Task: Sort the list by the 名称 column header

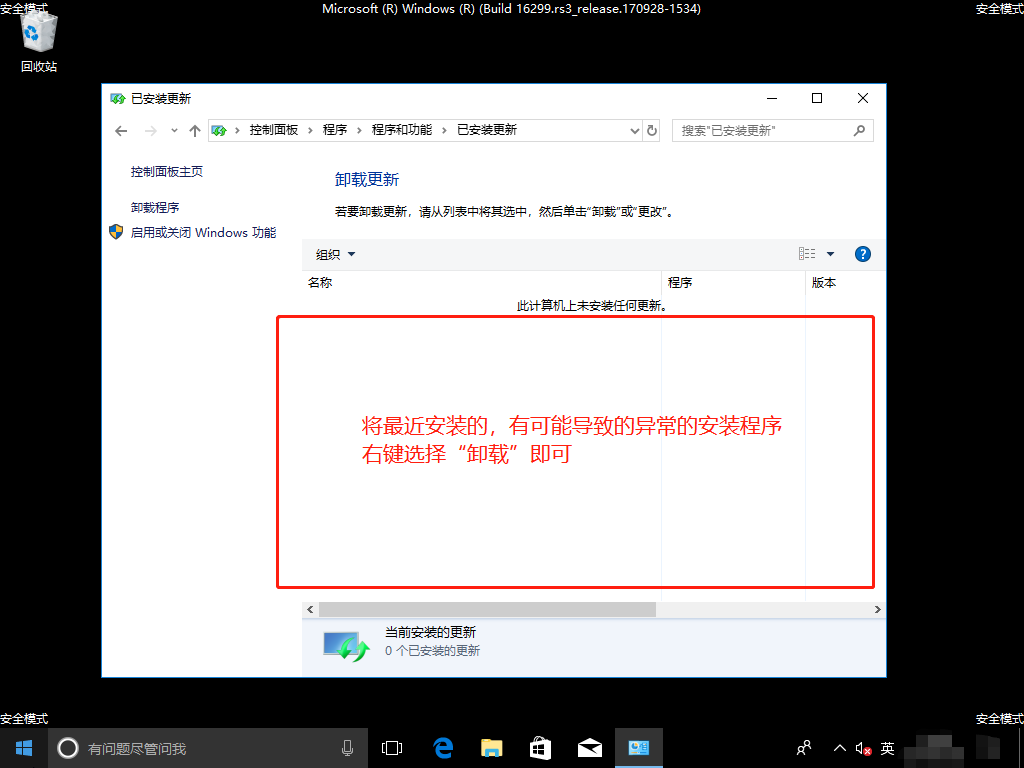Action: pyautogui.click(x=320, y=283)
